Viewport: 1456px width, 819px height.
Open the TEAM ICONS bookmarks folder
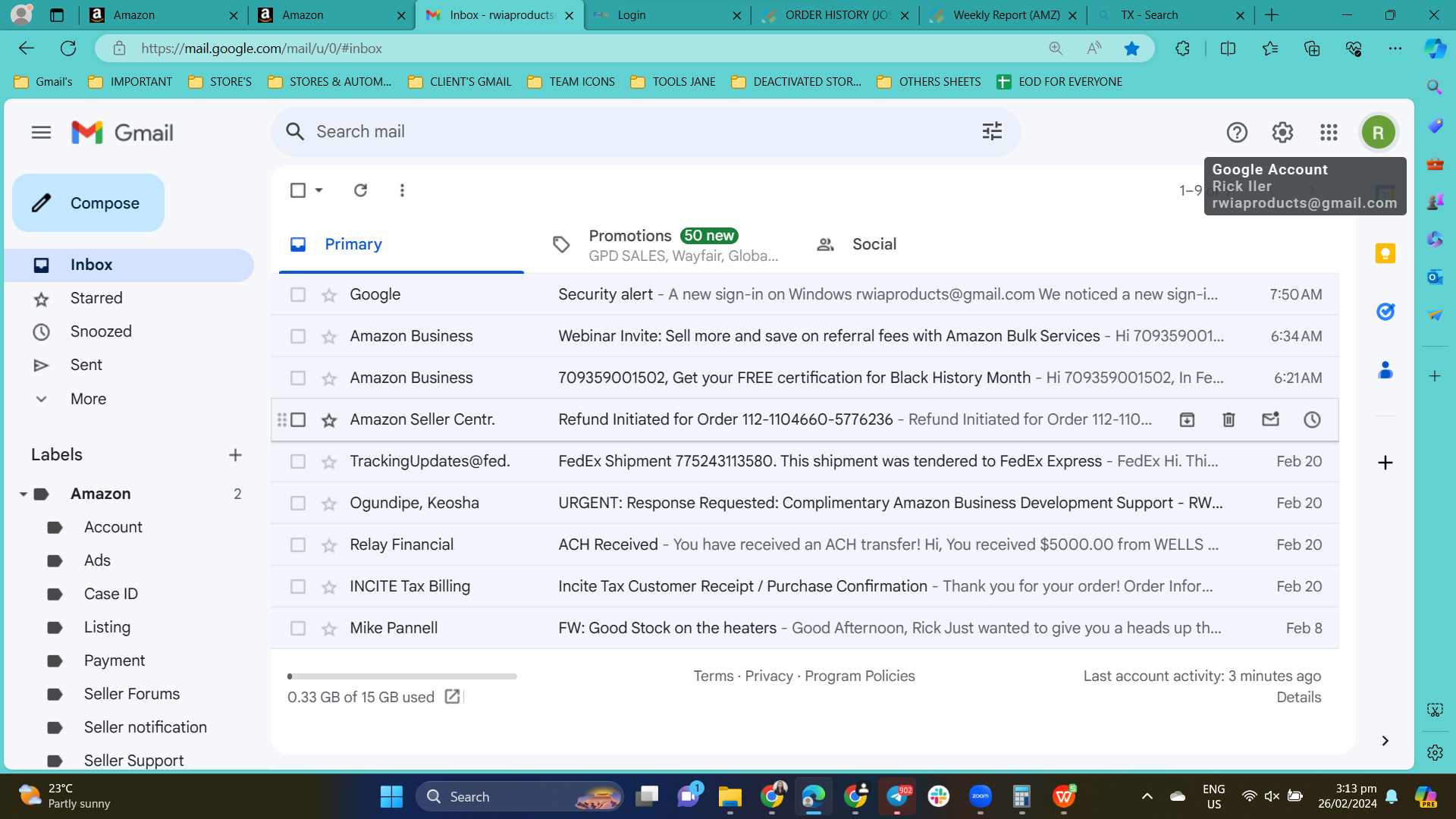[571, 82]
